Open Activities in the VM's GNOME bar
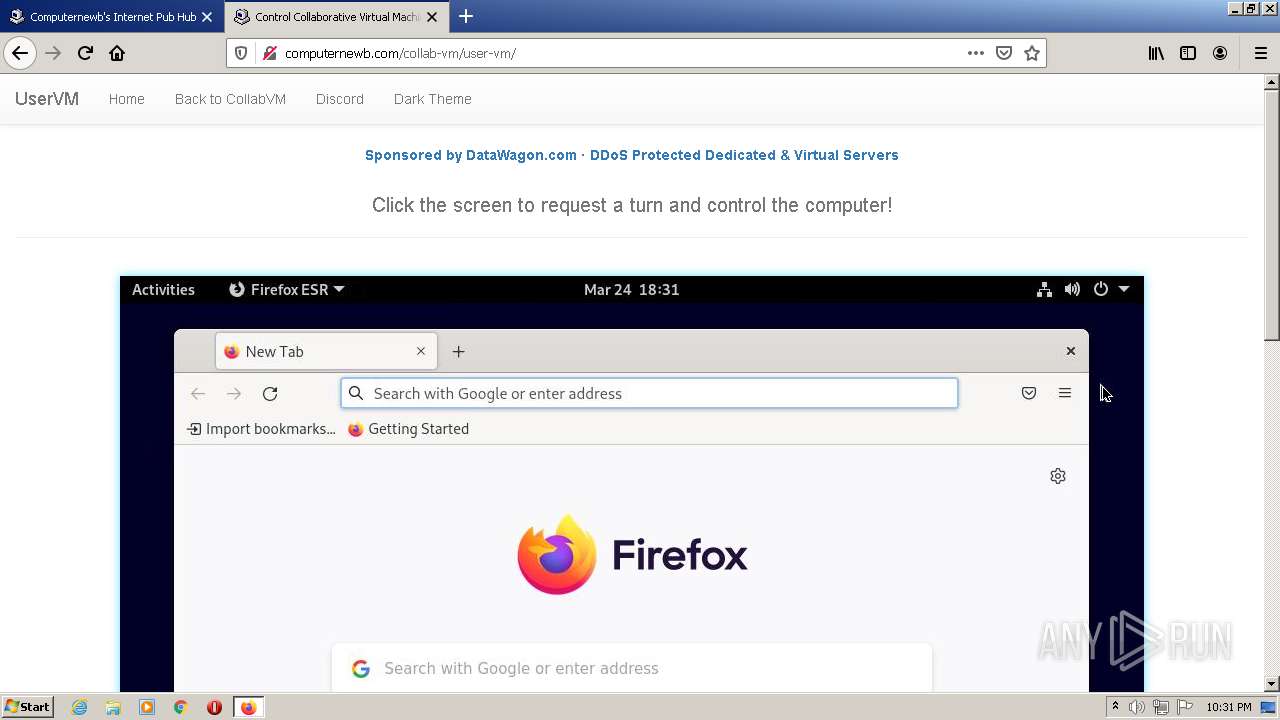 pyautogui.click(x=163, y=289)
